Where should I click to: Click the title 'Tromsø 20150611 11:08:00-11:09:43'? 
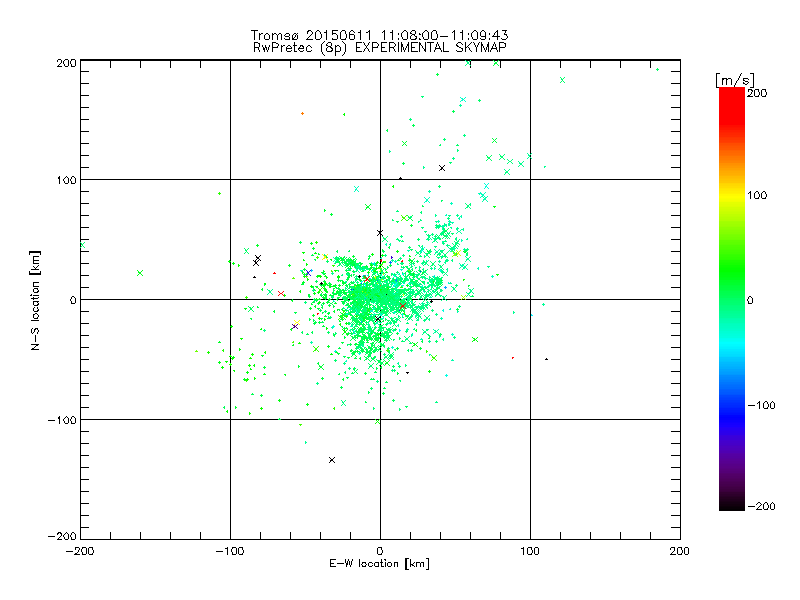pos(379,35)
